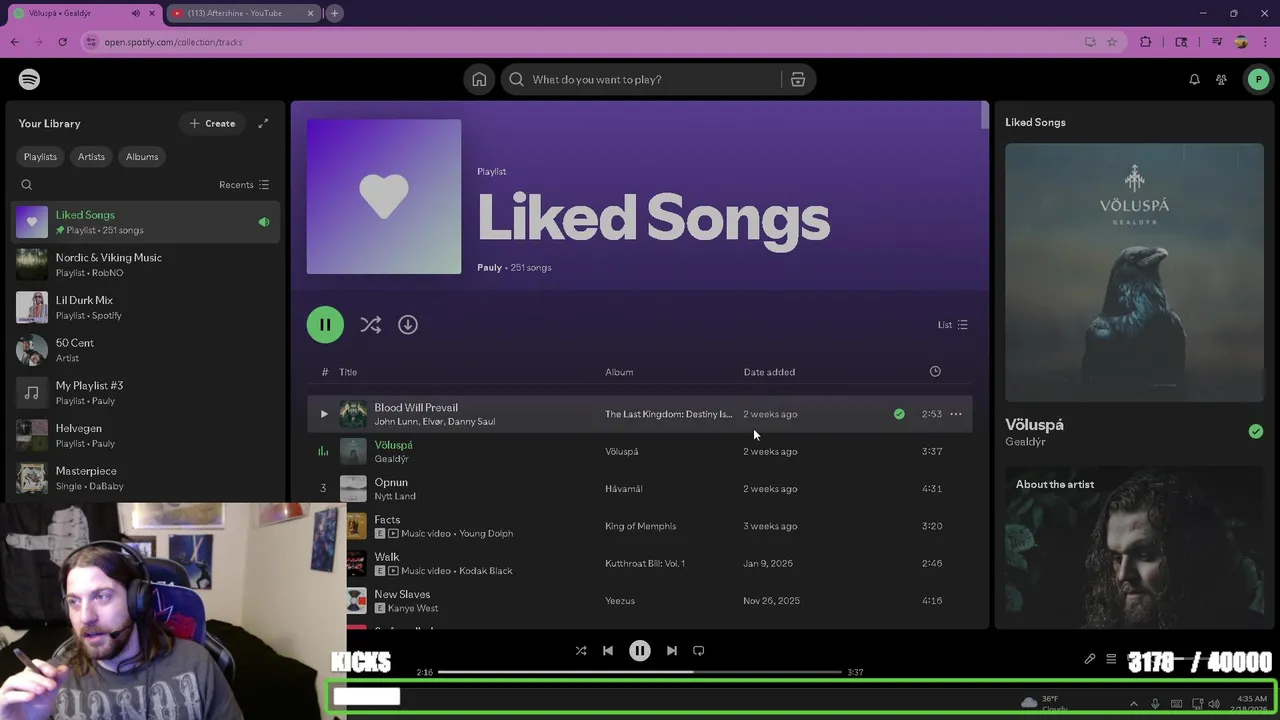Open Friend Activity icon

pos(1221,79)
